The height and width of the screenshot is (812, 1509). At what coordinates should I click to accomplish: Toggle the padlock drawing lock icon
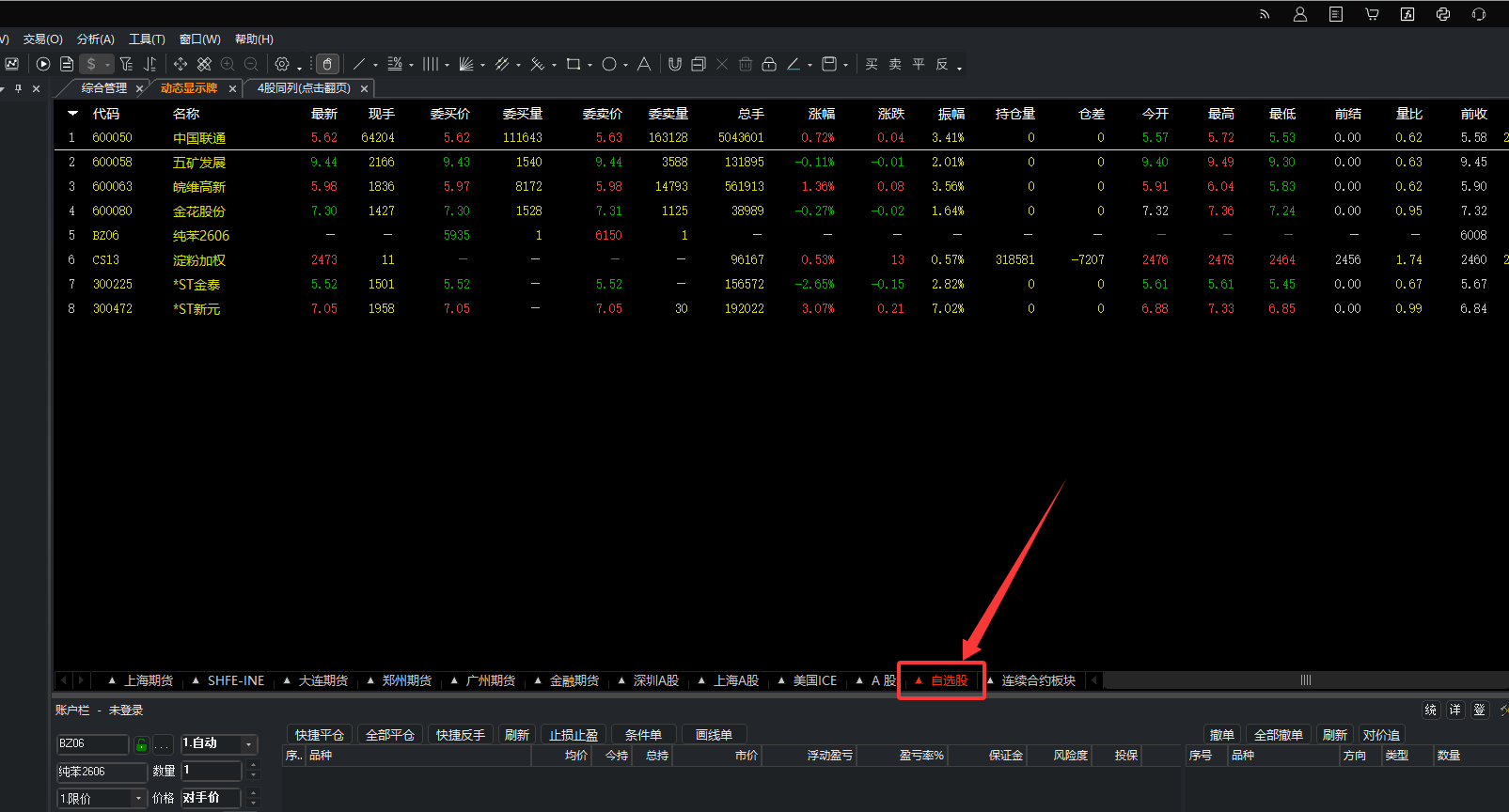769,64
